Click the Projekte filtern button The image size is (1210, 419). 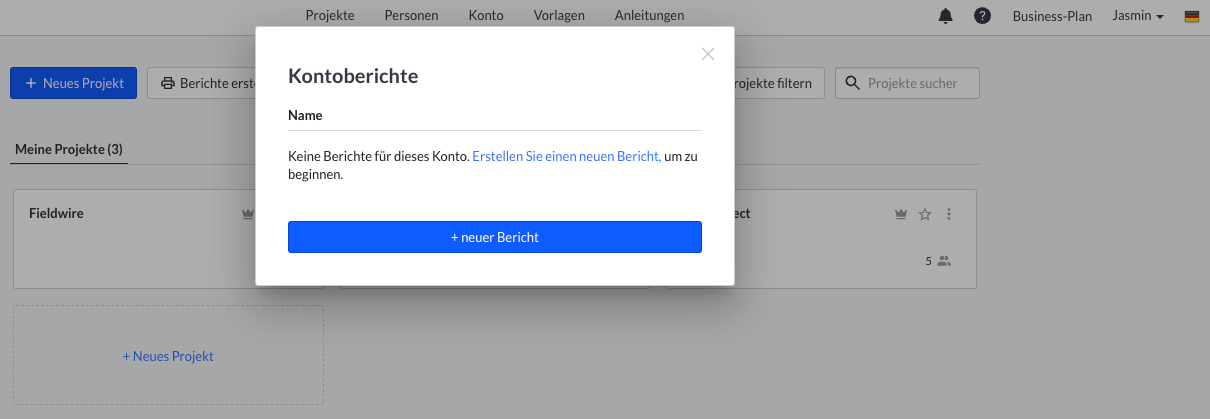pos(779,83)
